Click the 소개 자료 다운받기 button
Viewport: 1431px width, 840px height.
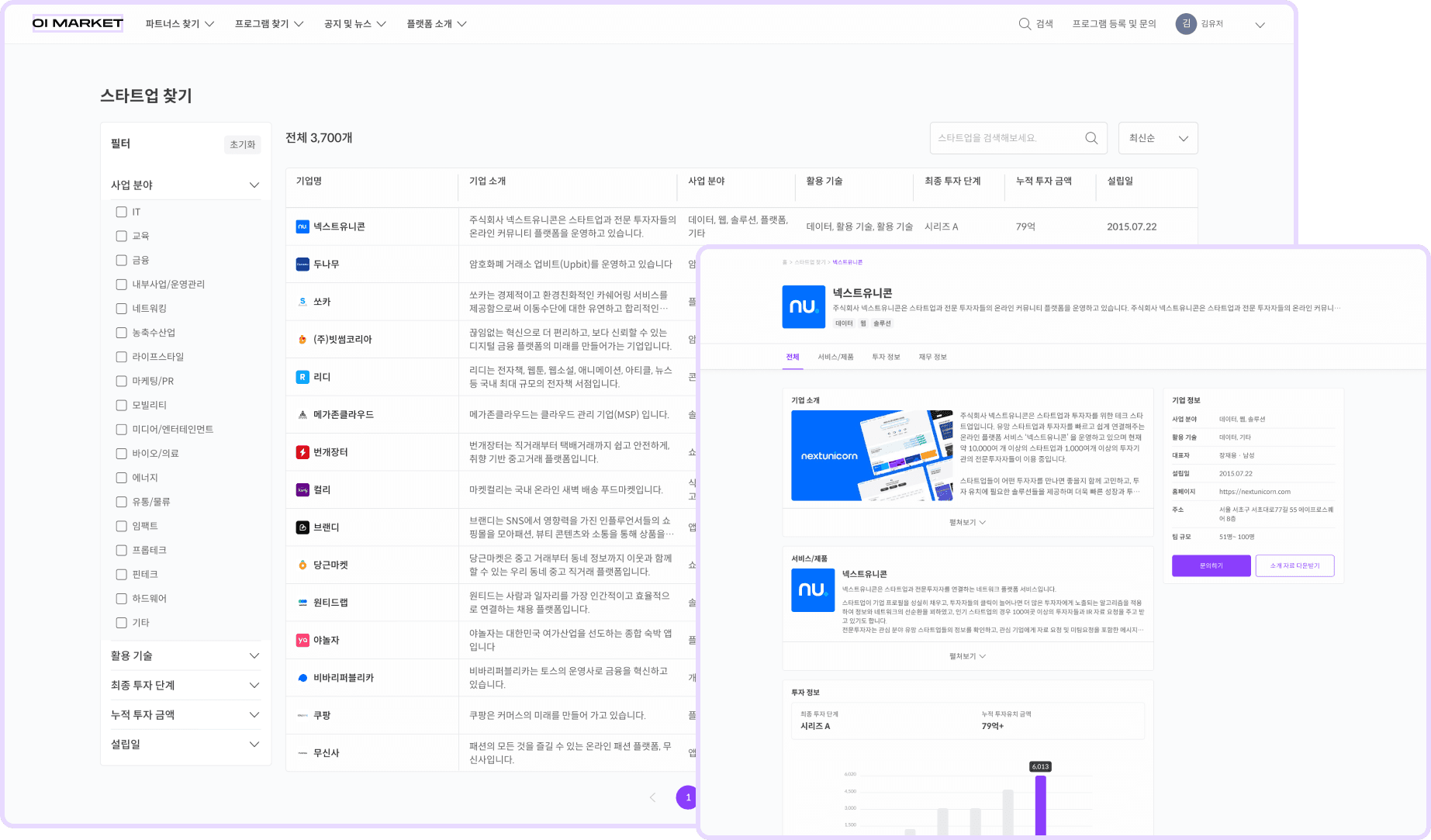pos(1294,565)
